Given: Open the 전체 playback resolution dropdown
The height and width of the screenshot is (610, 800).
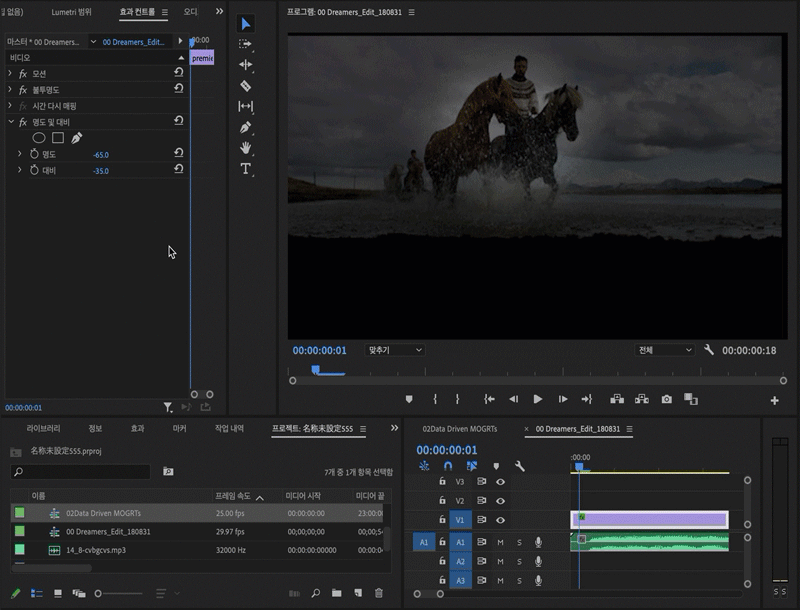Looking at the screenshot, I should point(663,350).
